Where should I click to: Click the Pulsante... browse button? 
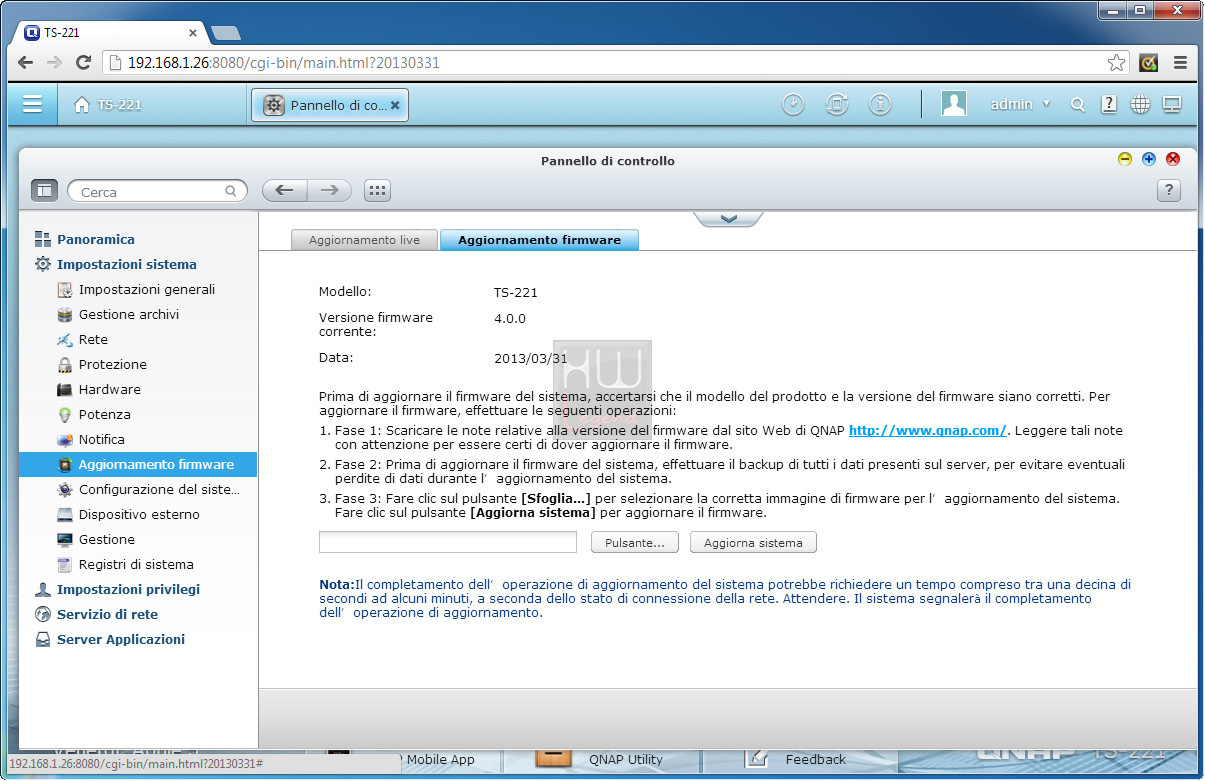[635, 542]
